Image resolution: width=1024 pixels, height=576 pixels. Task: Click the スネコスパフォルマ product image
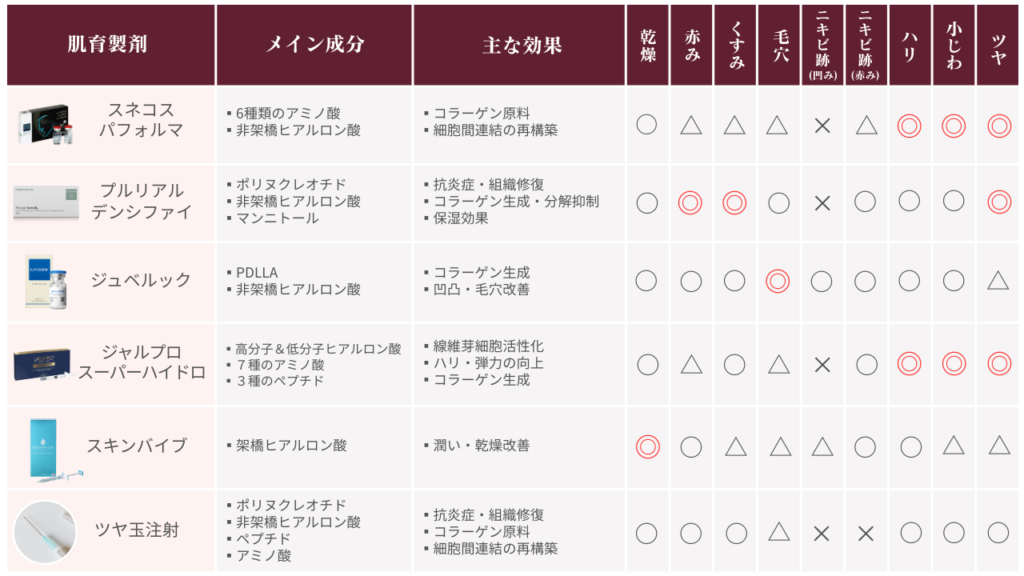[x=45, y=125]
